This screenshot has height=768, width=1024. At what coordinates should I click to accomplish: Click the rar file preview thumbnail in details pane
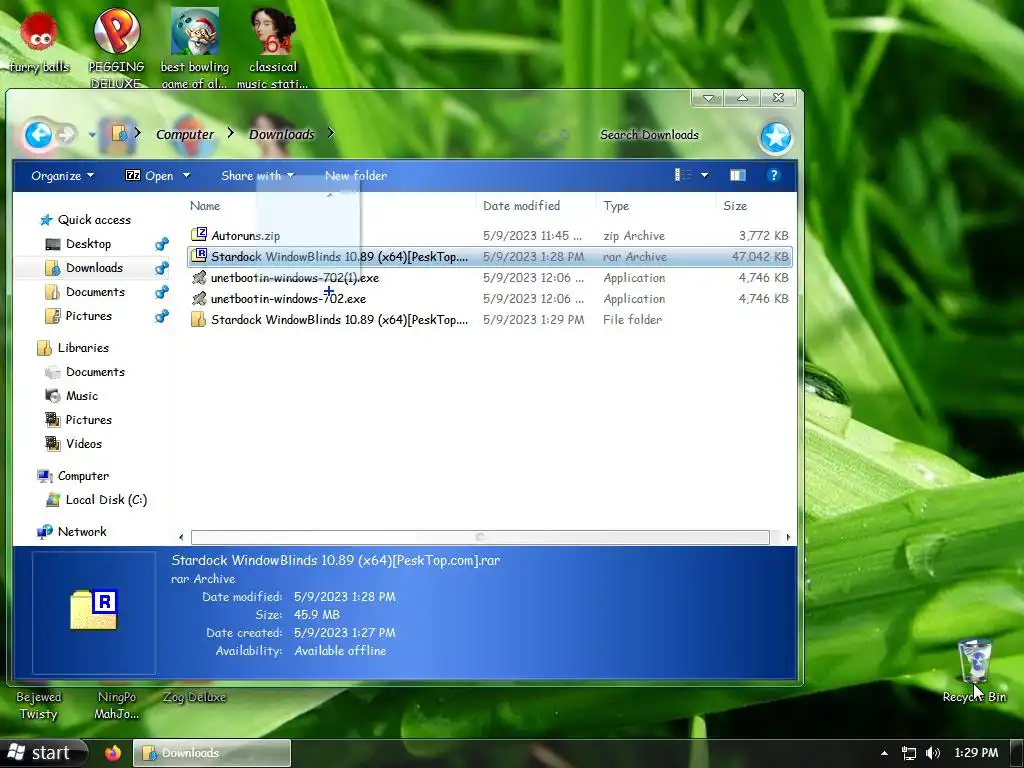point(94,611)
